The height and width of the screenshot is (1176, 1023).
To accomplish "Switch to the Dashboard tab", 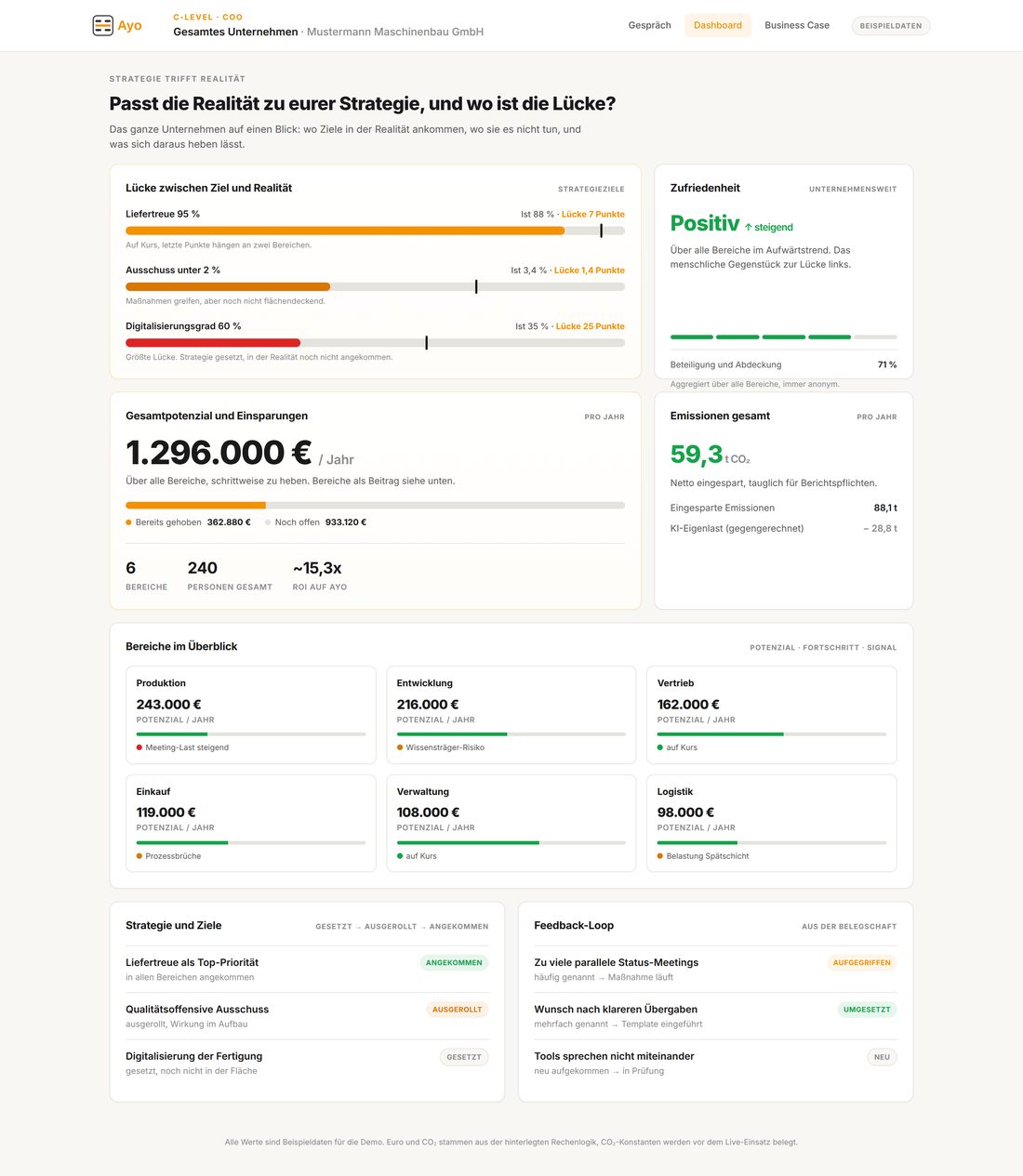I will pos(718,25).
